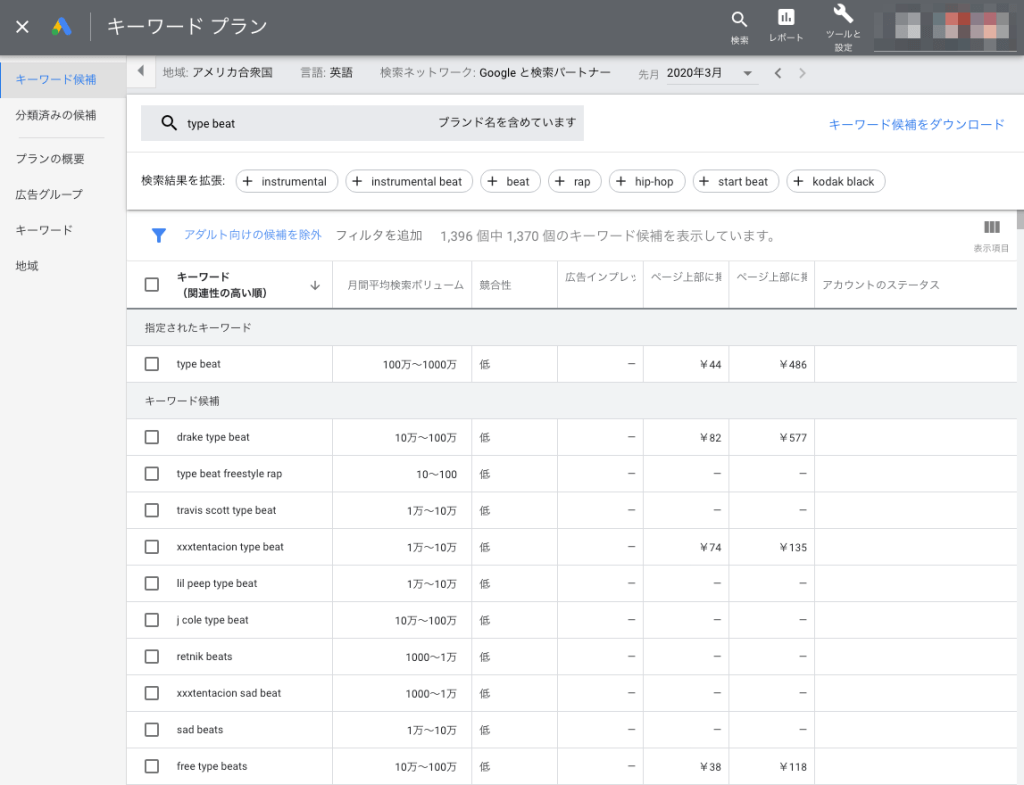
Task: Check the box for drake type beat
Action: tap(152, 437)
